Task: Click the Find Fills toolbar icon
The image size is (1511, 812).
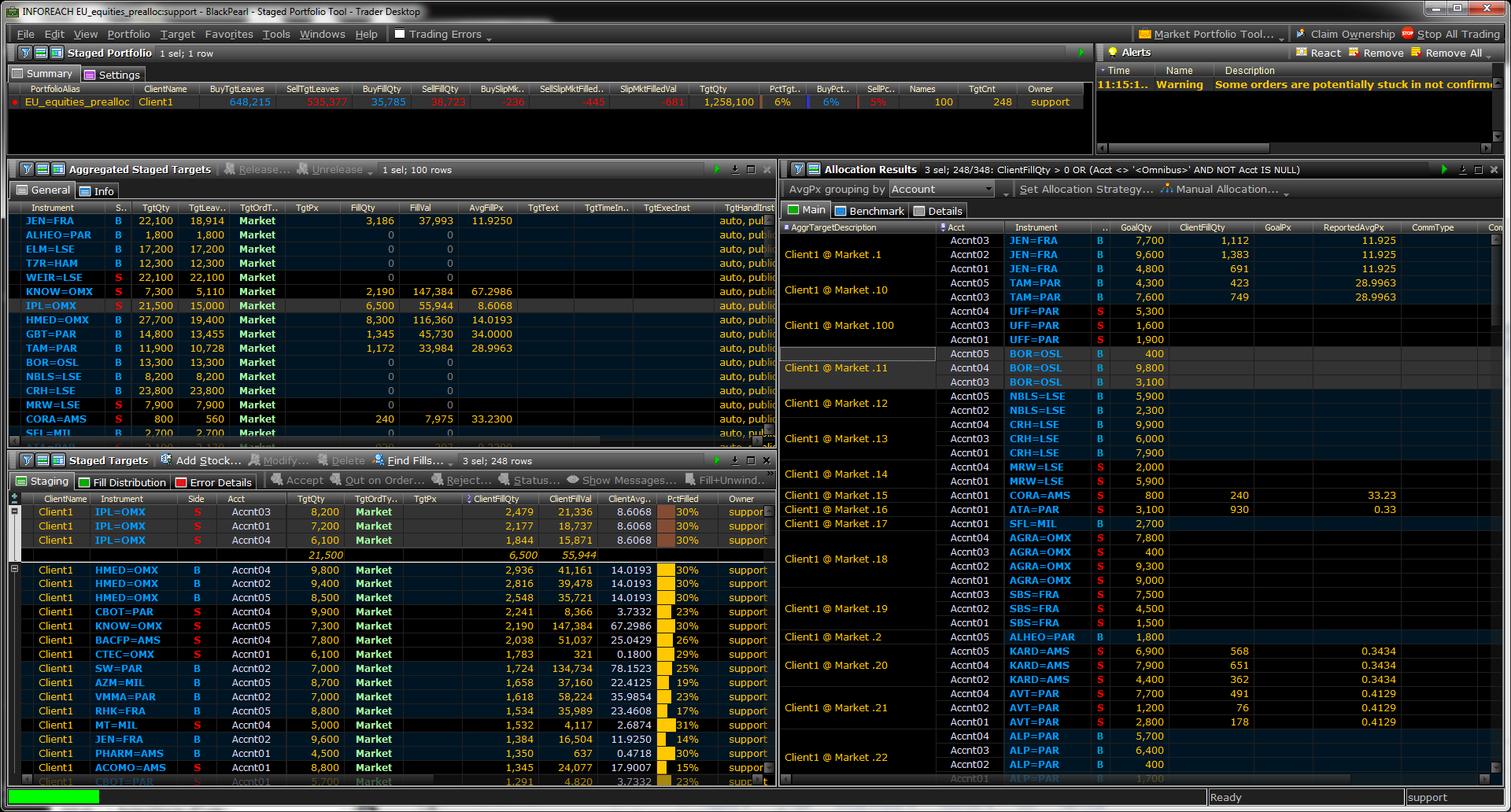Action: click(x=379, y=460)
